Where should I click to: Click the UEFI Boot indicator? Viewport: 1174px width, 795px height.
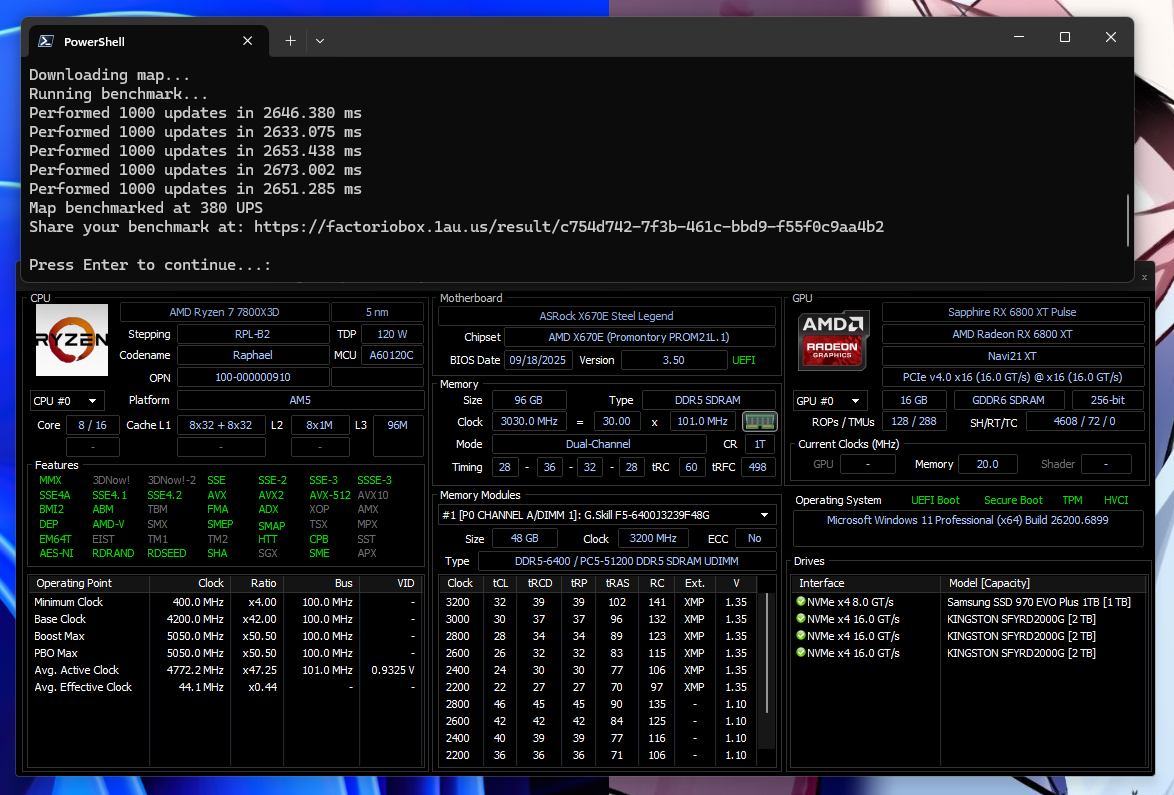pyautogui.click(x=935, y=500)
